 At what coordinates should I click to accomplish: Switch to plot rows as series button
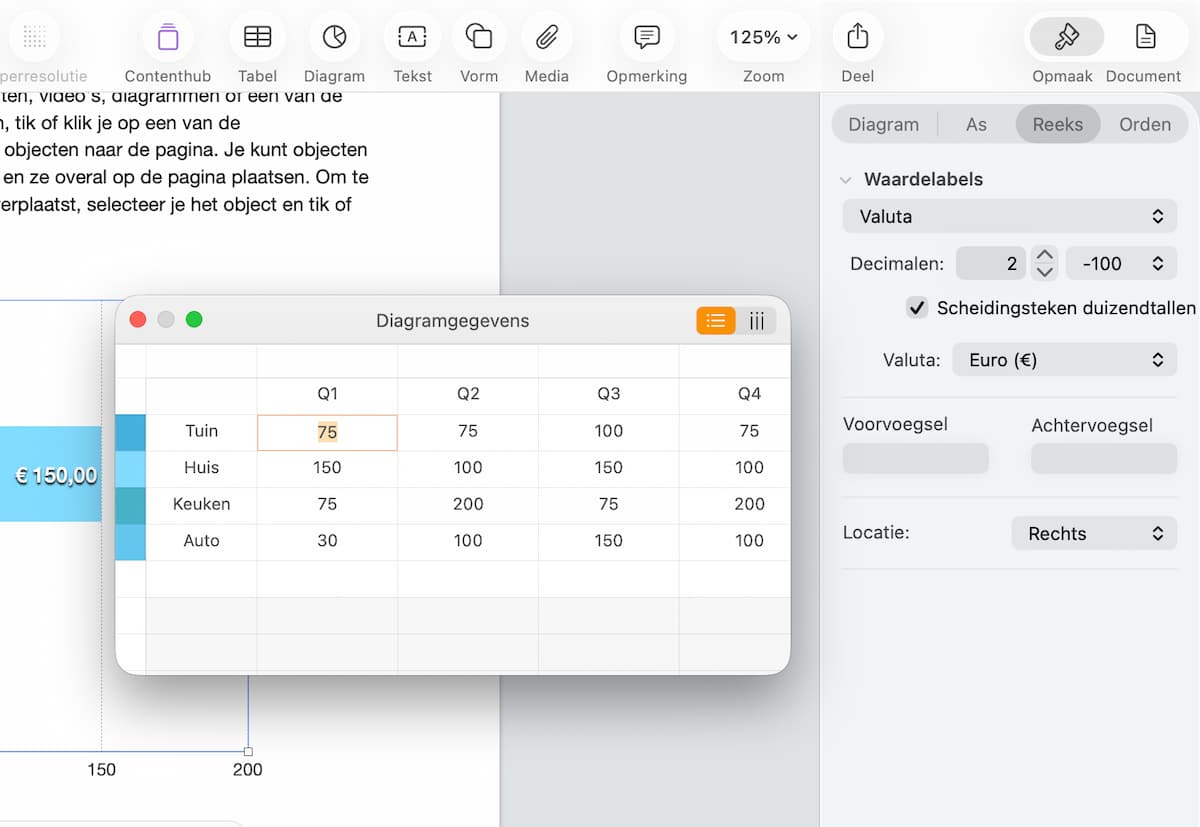tap(716, 321)
